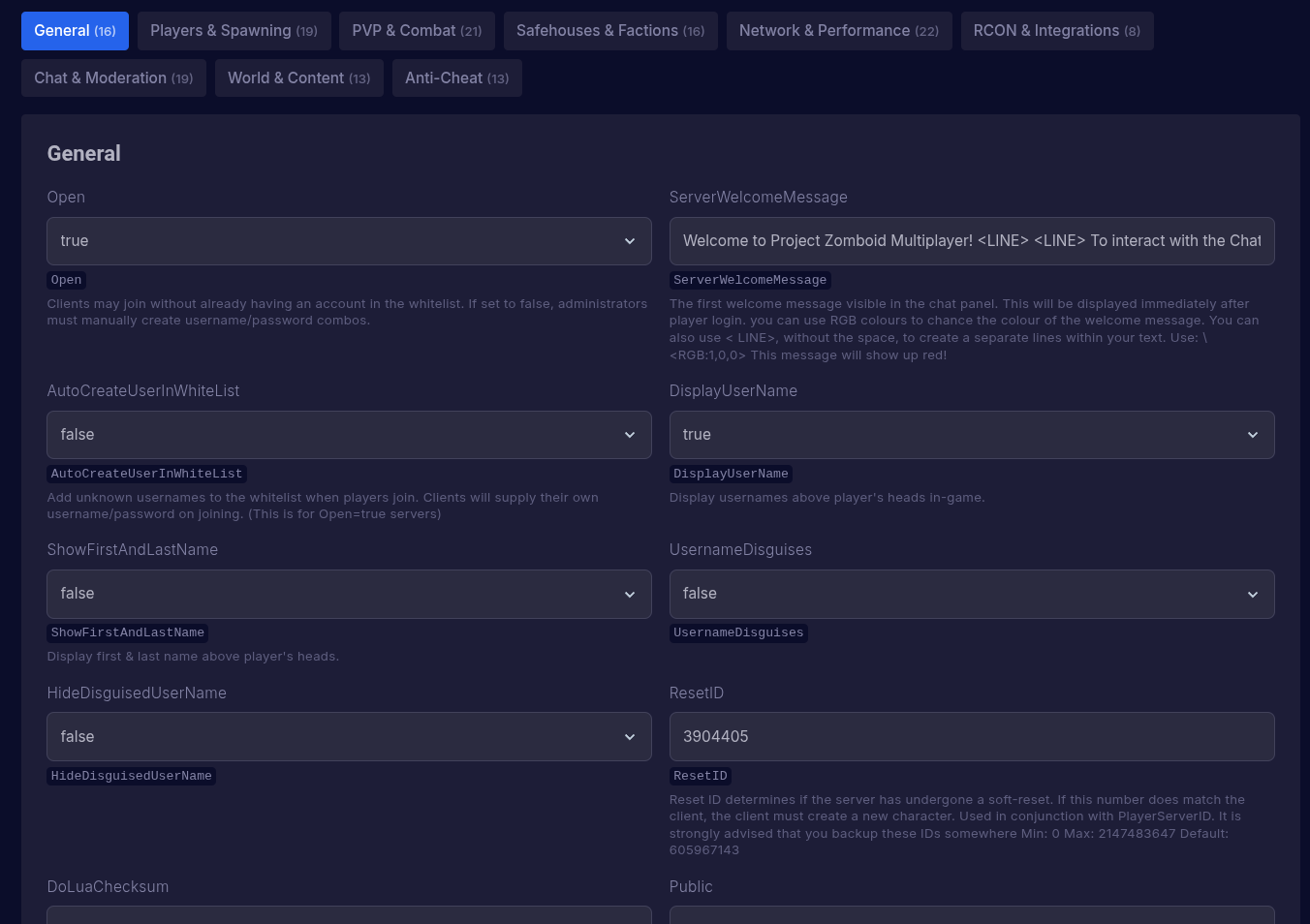View Safehouses & Factions settings

pyautogui.click(x=610, y=30)
